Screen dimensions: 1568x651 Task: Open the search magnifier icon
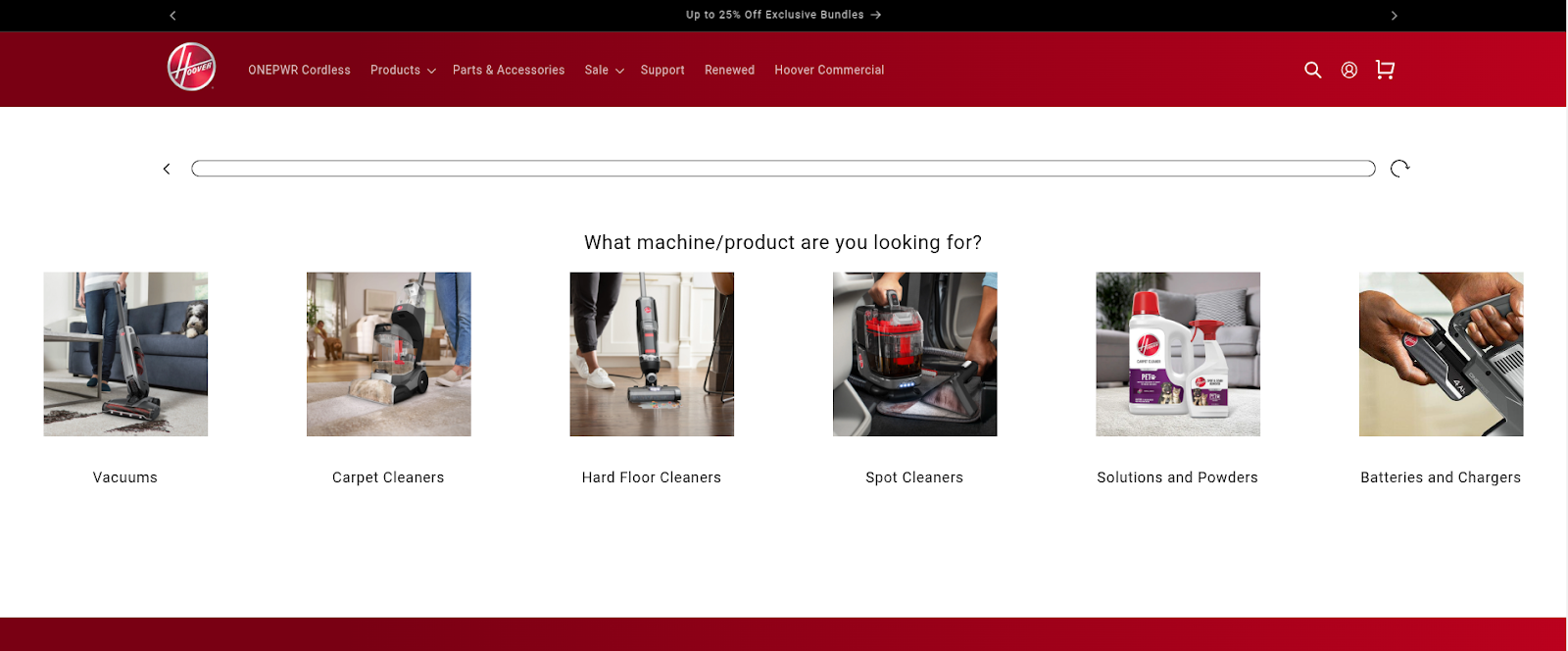pyautogui.click(x=1312, y=70)
